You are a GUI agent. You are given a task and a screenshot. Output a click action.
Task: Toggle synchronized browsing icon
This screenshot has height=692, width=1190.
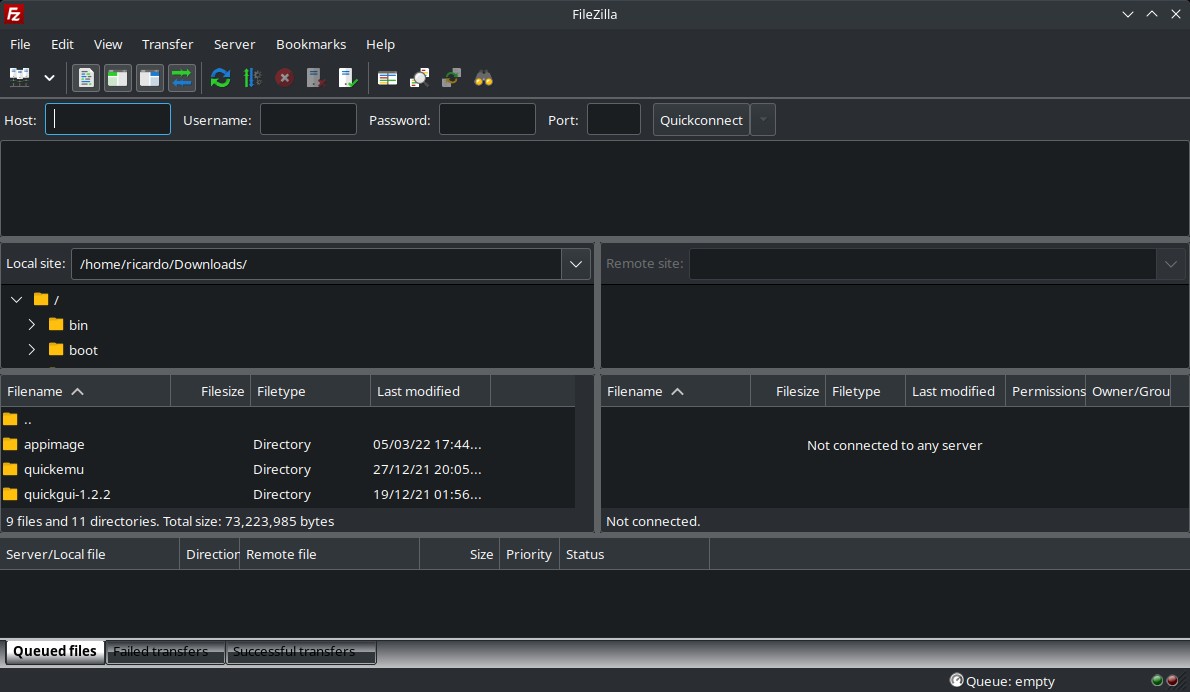[x=452, y=77]
